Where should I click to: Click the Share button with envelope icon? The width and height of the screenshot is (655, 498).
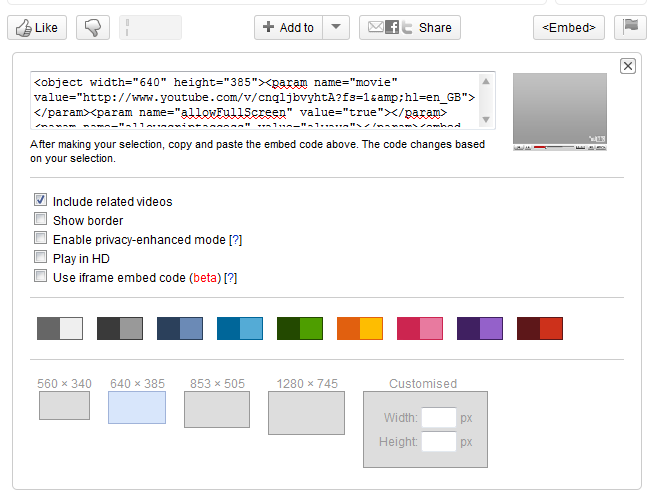tap(409, 28)
